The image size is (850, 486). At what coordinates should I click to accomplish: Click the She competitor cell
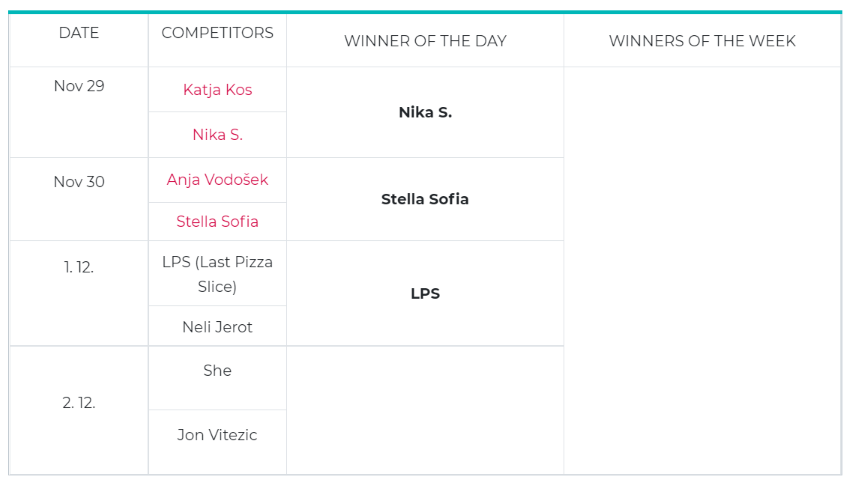[x=217, y=378]
